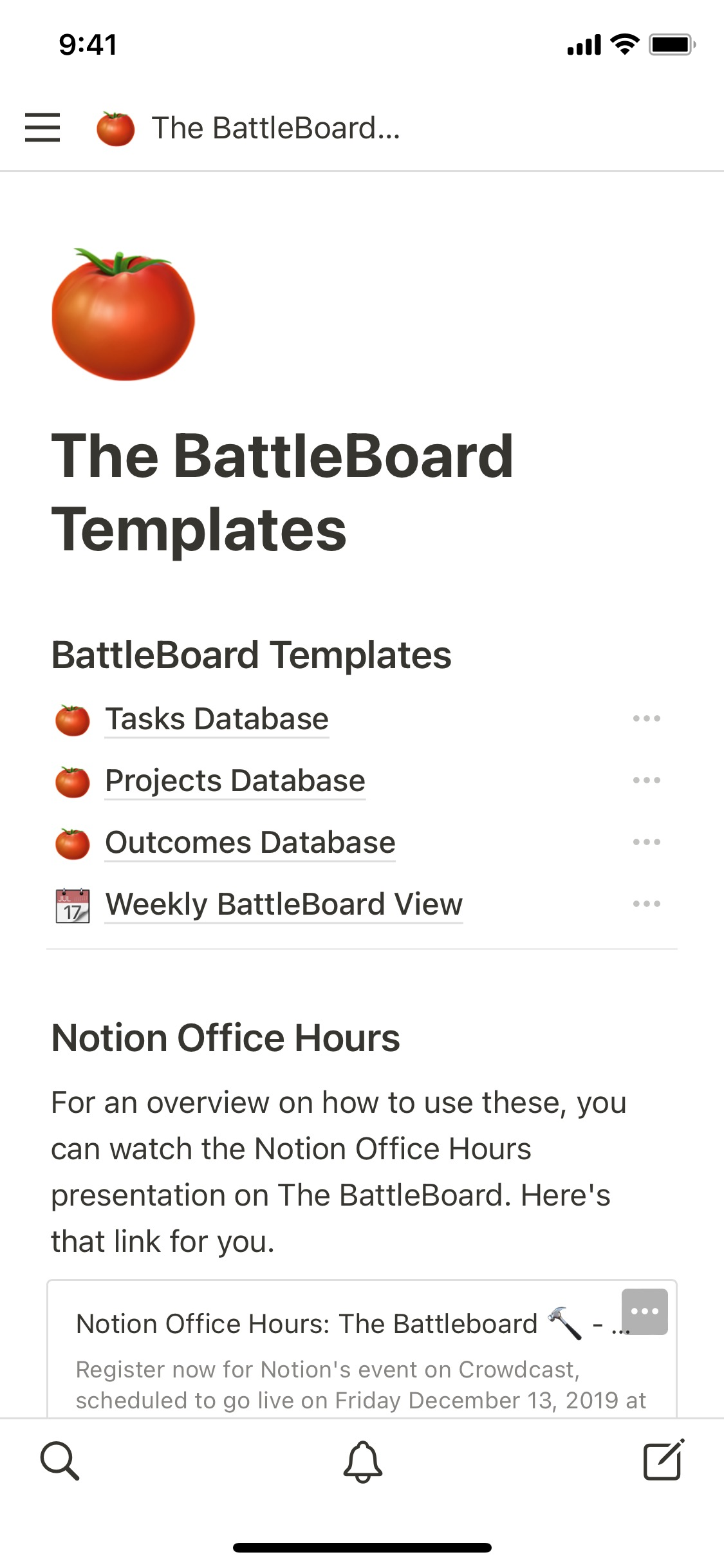
Task: Tap the search magnifier icon
Action: coord(60,1461)
